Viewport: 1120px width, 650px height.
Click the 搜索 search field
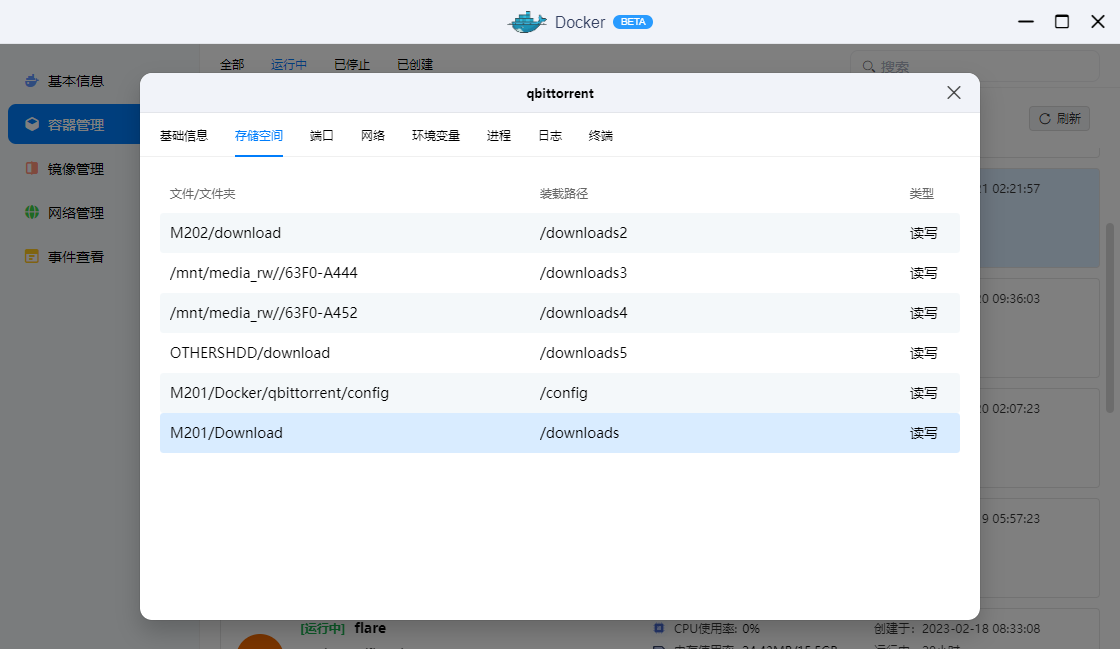click(974, 66)
